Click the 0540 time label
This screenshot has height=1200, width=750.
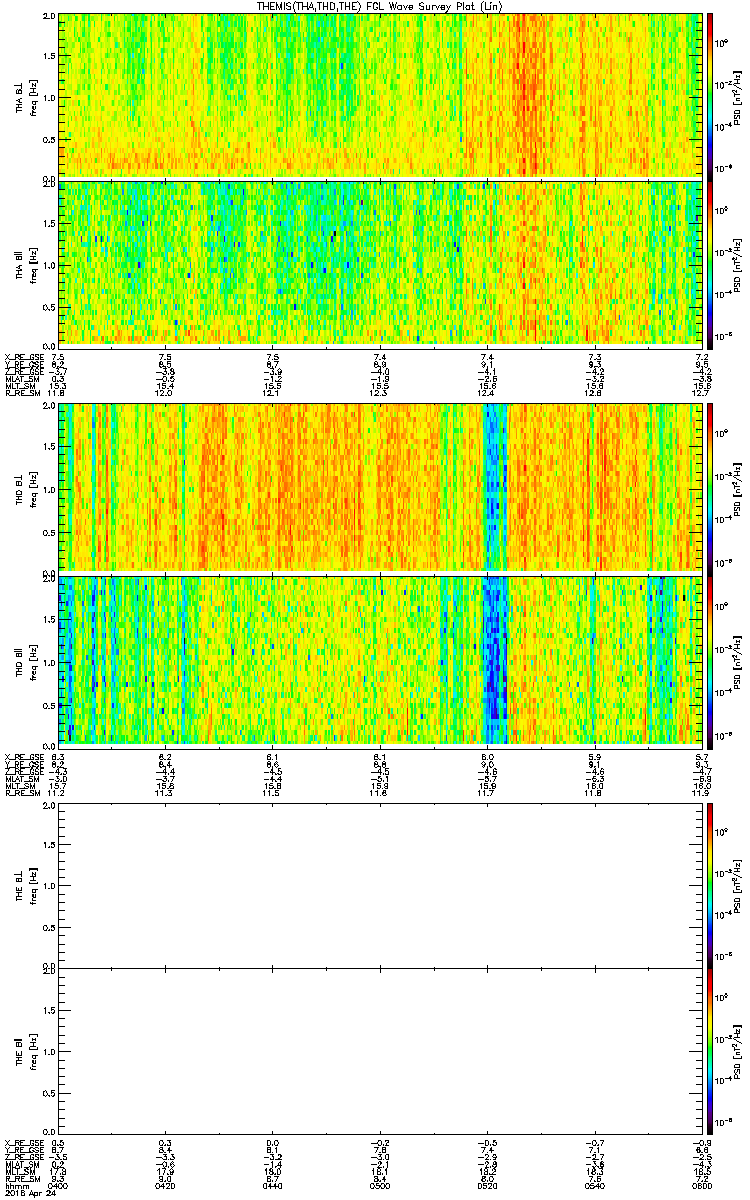point(594,1185)
